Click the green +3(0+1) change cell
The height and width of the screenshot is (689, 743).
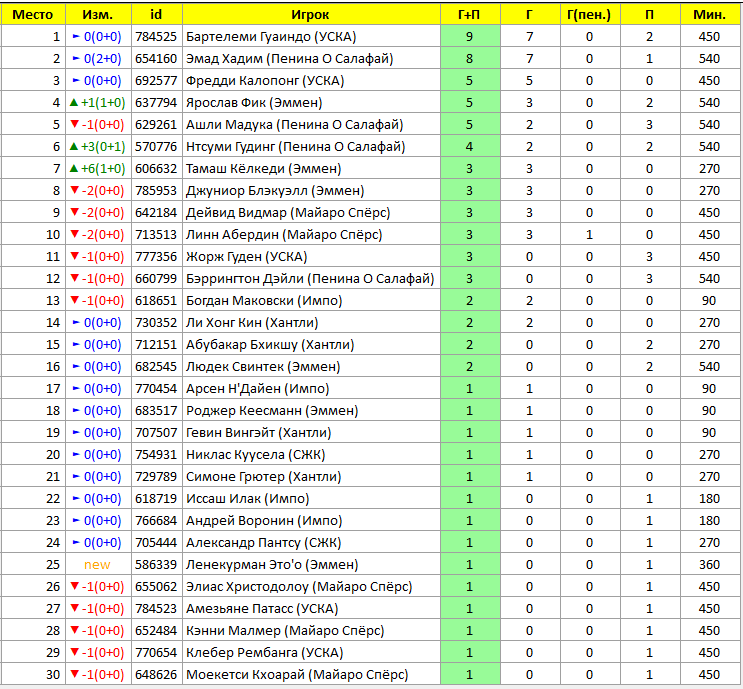98,147
